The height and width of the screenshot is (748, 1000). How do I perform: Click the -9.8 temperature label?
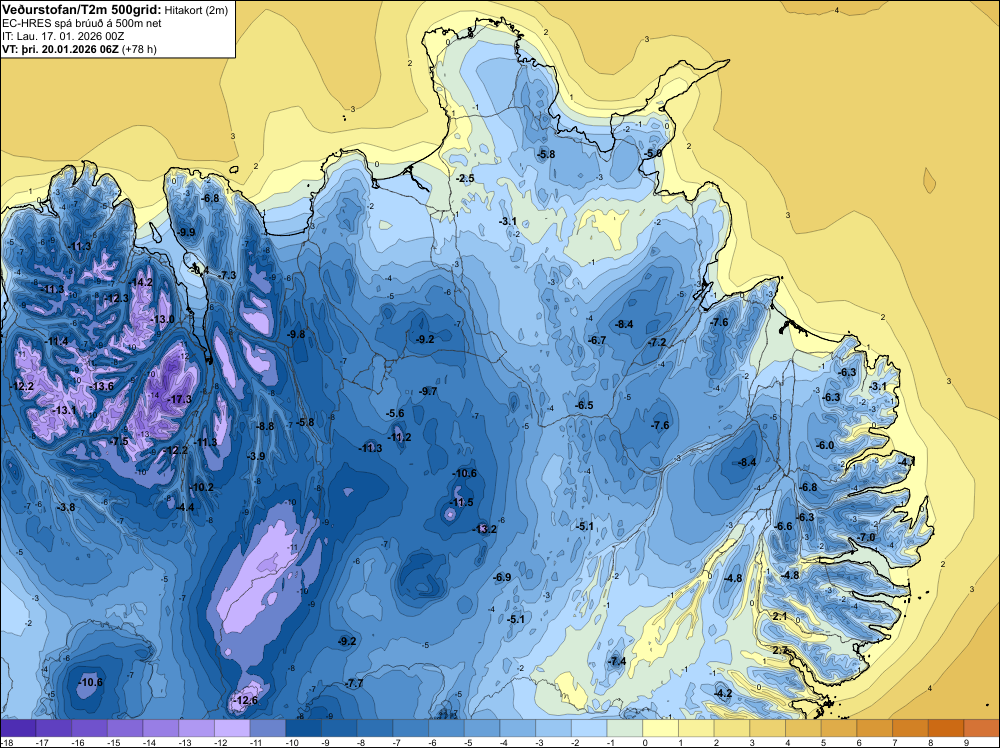point(295,334)
